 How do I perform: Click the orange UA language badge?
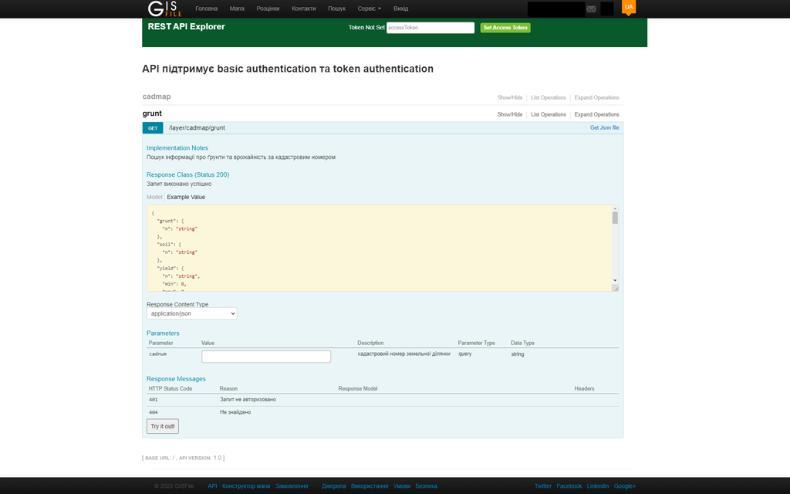coord(628,7)
